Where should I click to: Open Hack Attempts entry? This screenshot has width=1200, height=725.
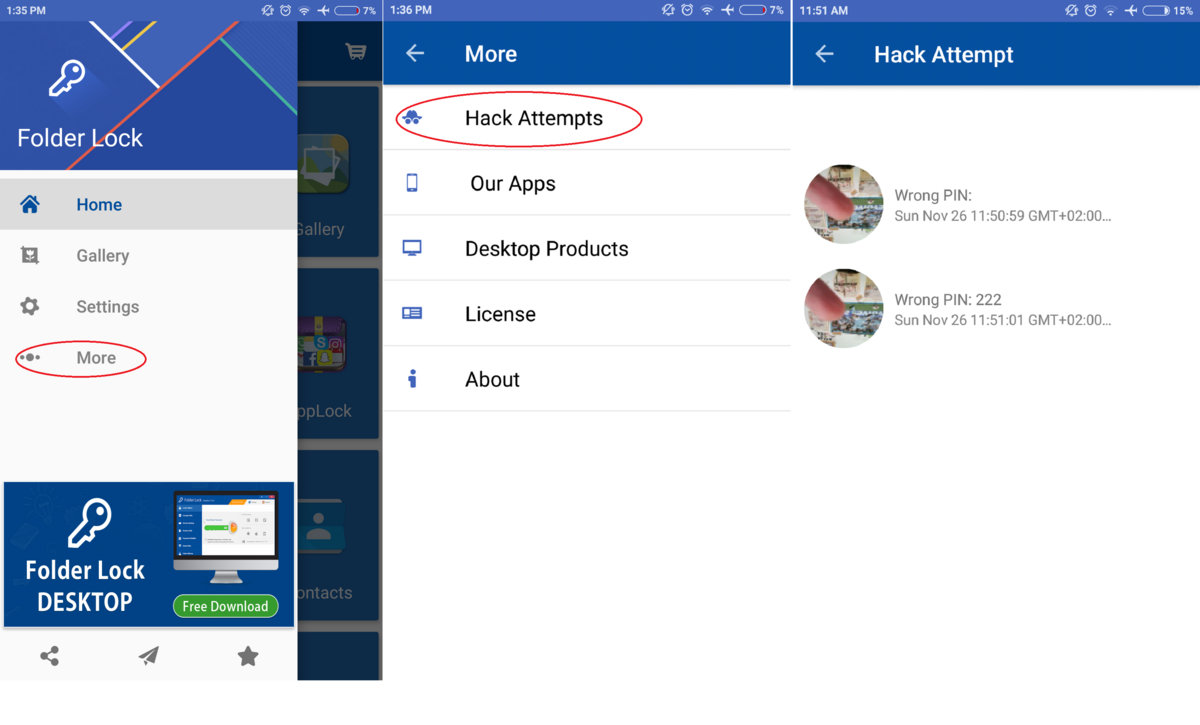(587, 118)
